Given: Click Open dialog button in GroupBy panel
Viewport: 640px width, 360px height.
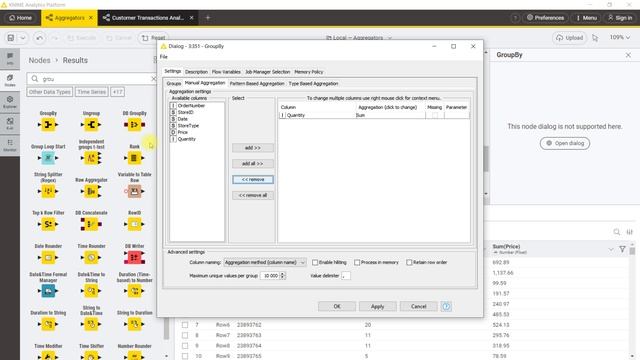Looking at the screenshot, I should click(x=565, y=143).
